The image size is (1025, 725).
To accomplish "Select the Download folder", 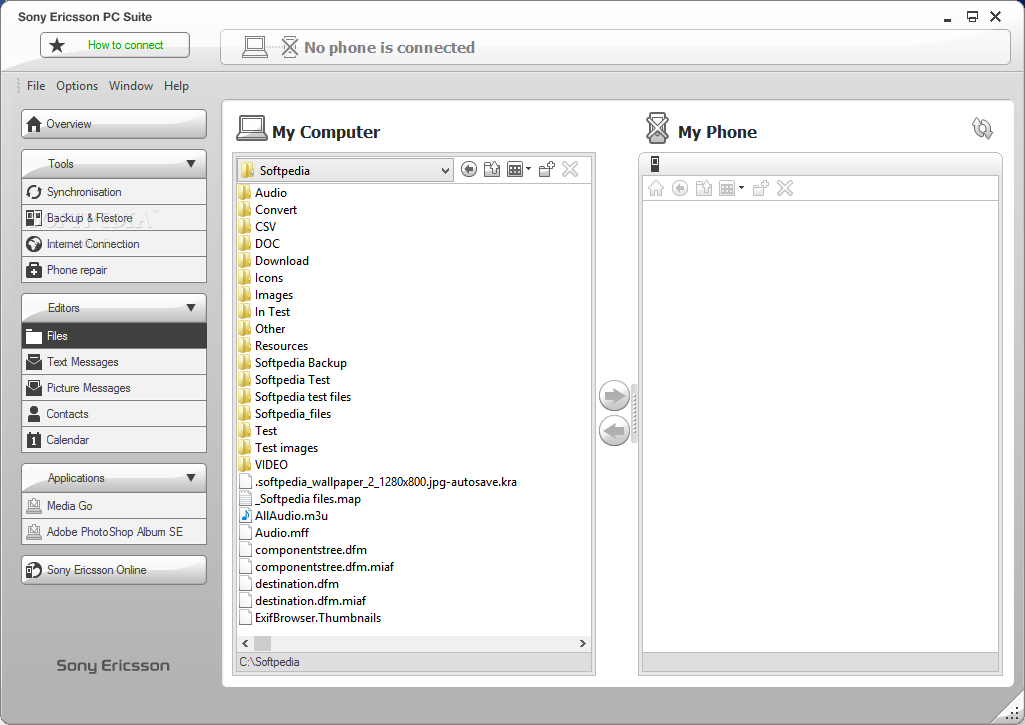I will point(274,261).
